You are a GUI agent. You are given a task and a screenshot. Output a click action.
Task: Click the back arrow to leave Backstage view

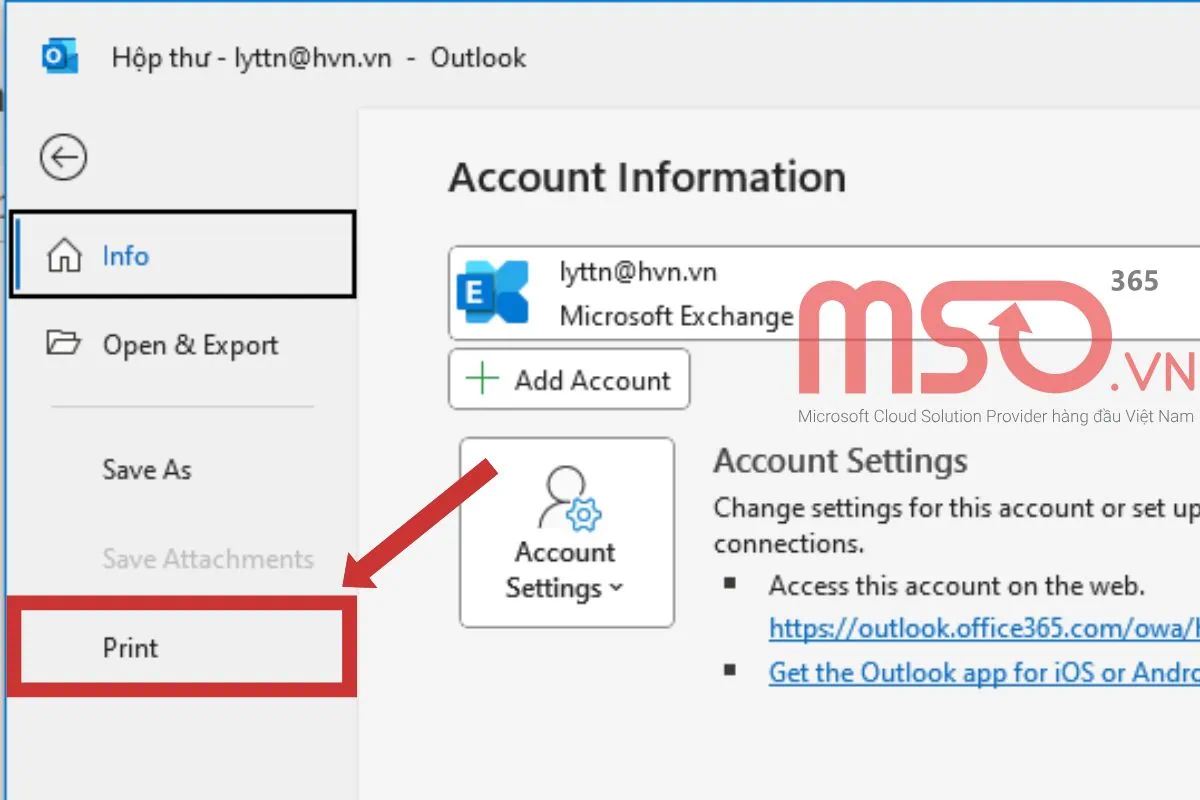[x=63, y=157]
